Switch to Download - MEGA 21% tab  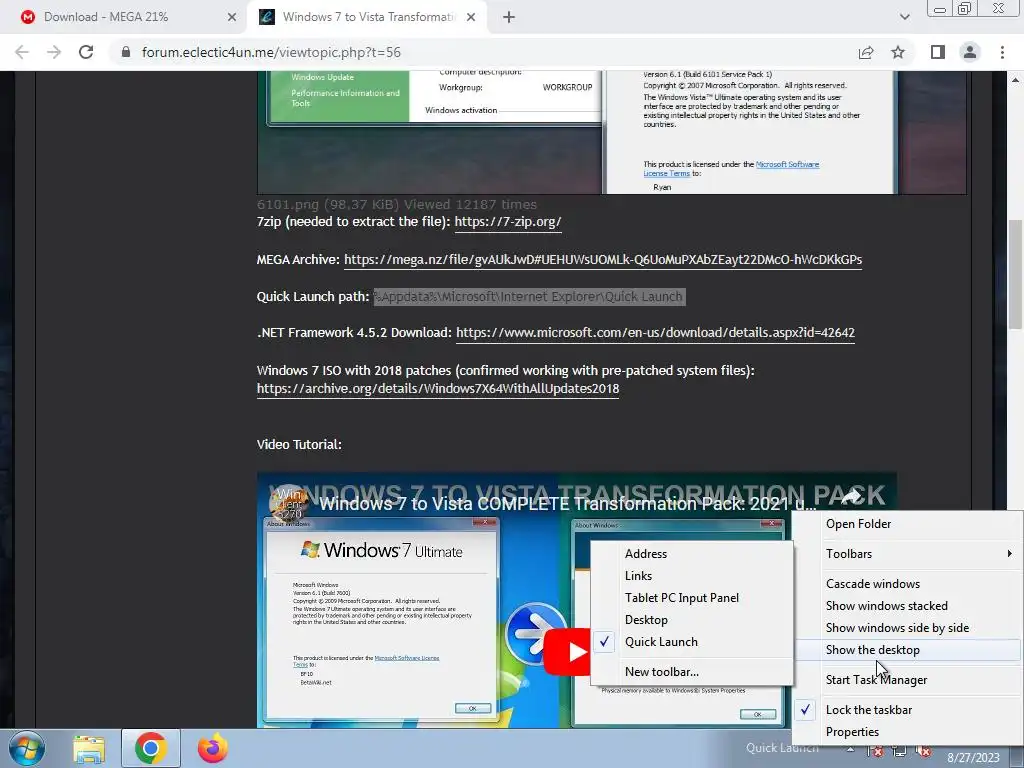point(124,17)
